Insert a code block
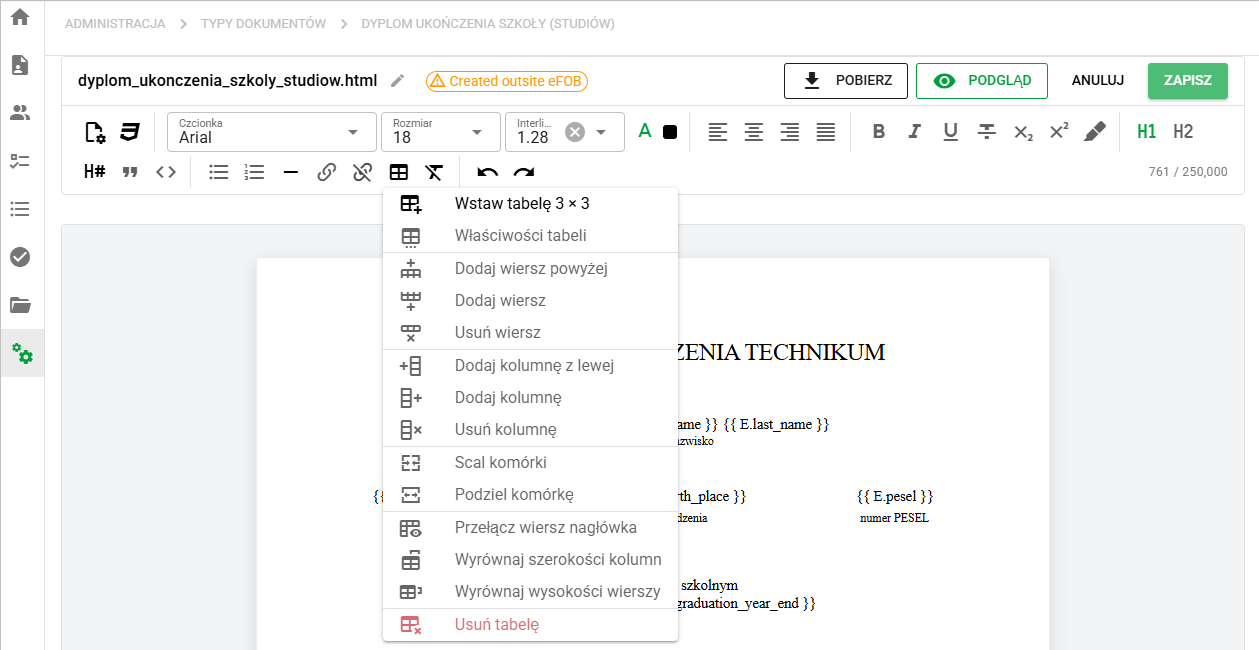The image size is (1259, 650). 166,172
